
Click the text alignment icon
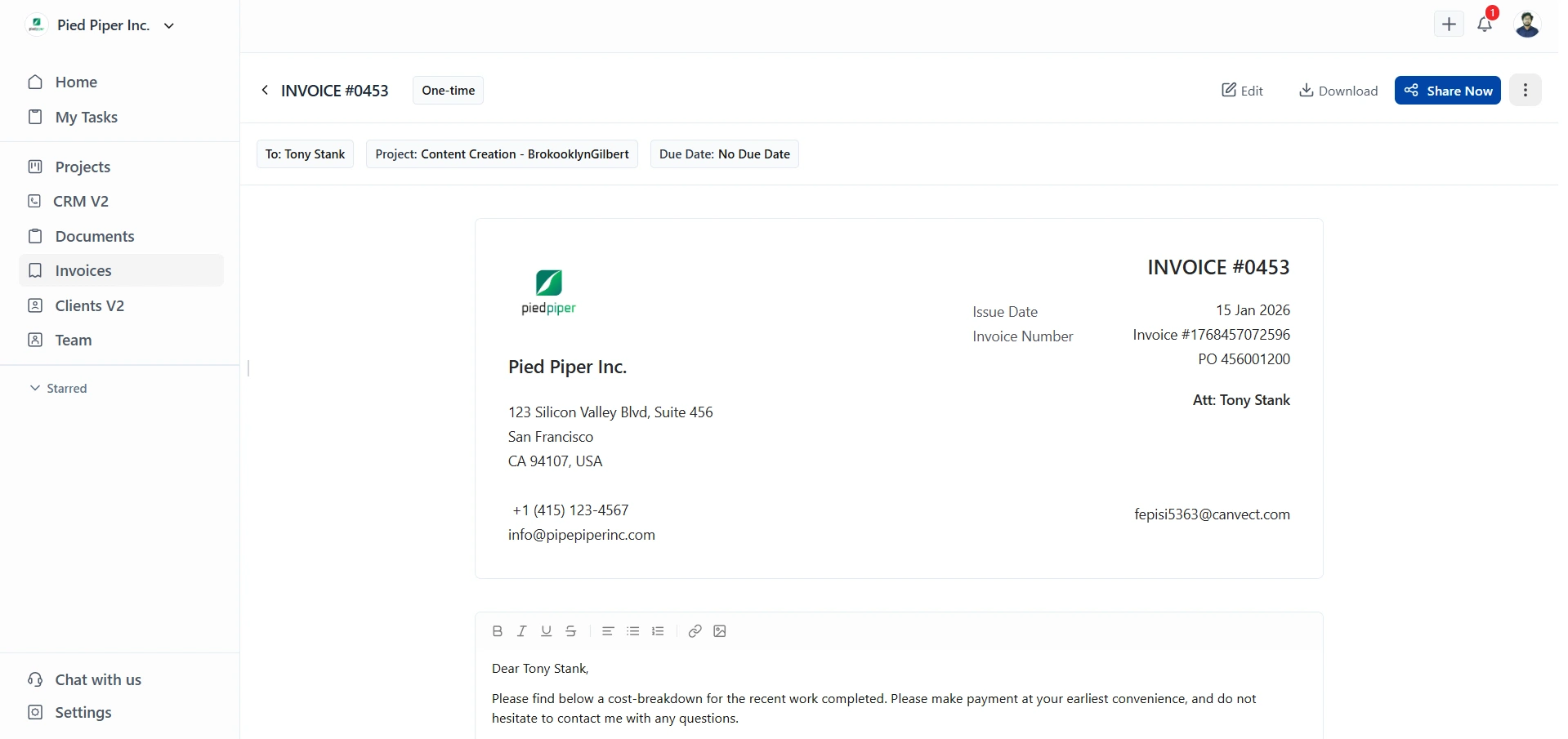click(608, 631)
